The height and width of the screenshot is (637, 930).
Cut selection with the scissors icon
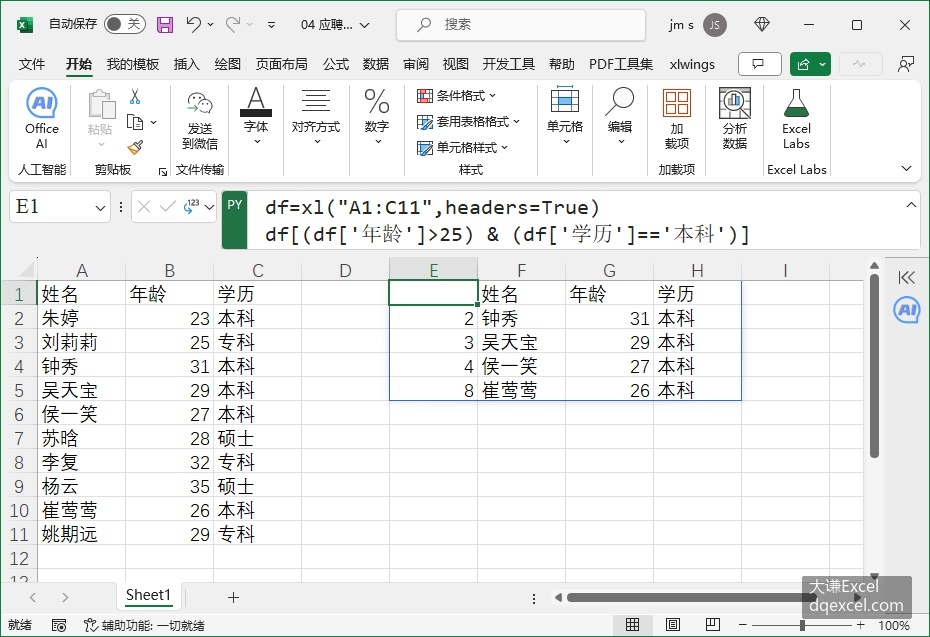[x=135, y=96]
